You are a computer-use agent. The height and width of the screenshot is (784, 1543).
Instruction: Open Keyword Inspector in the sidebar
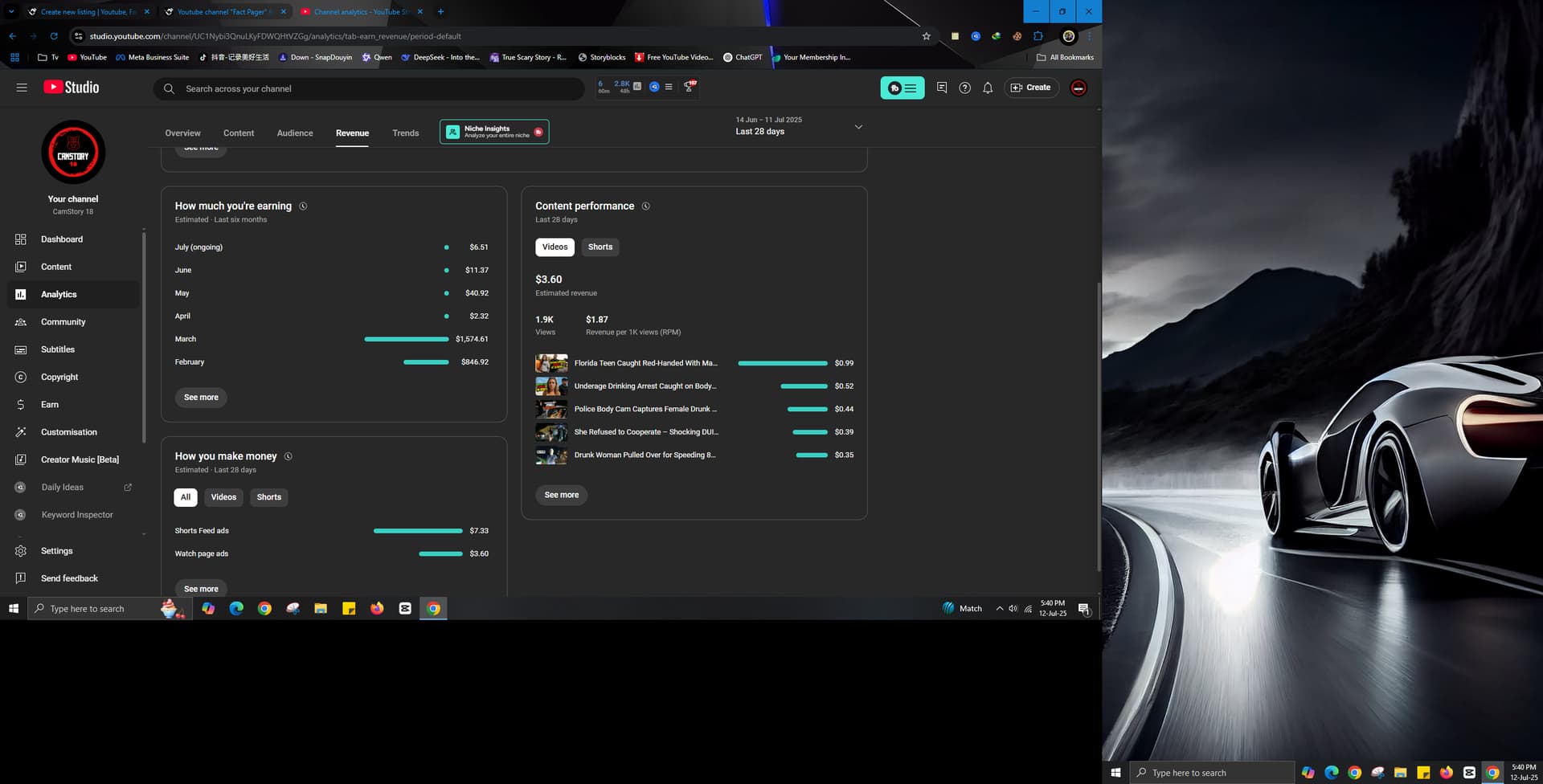73,515
